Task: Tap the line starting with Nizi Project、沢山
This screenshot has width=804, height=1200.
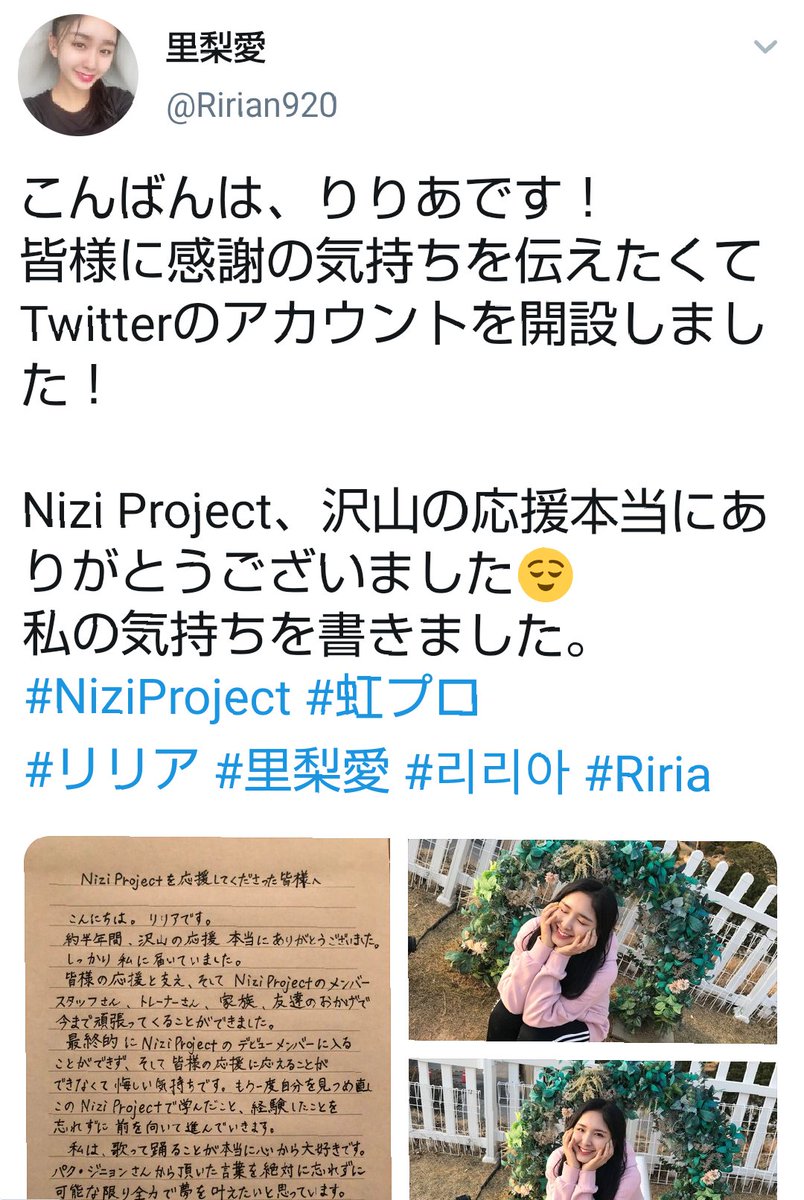Action: (396, 515)
